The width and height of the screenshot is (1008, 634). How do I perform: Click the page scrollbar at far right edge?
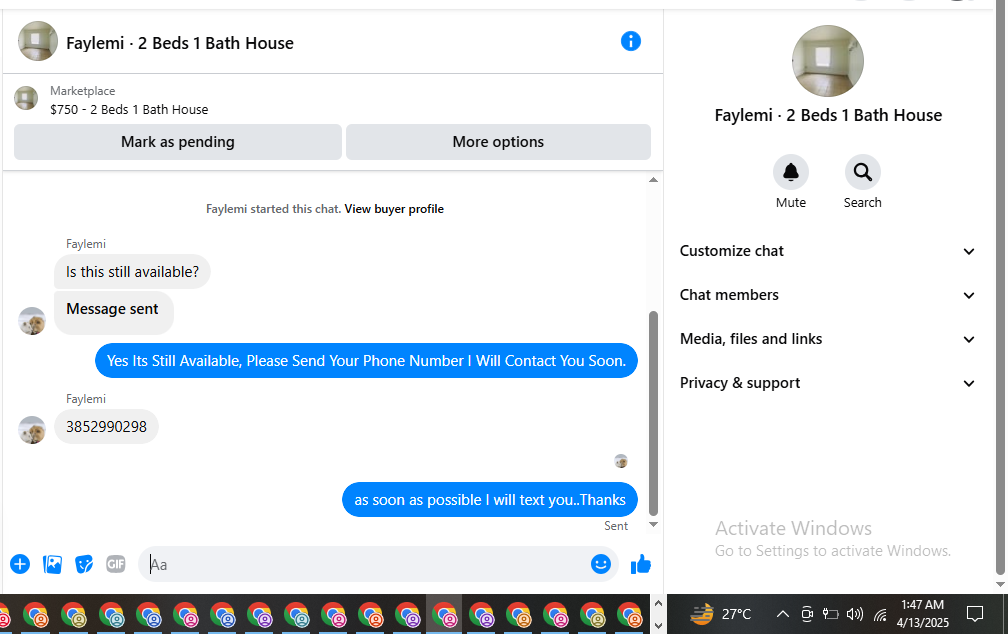click(1000, 289)
